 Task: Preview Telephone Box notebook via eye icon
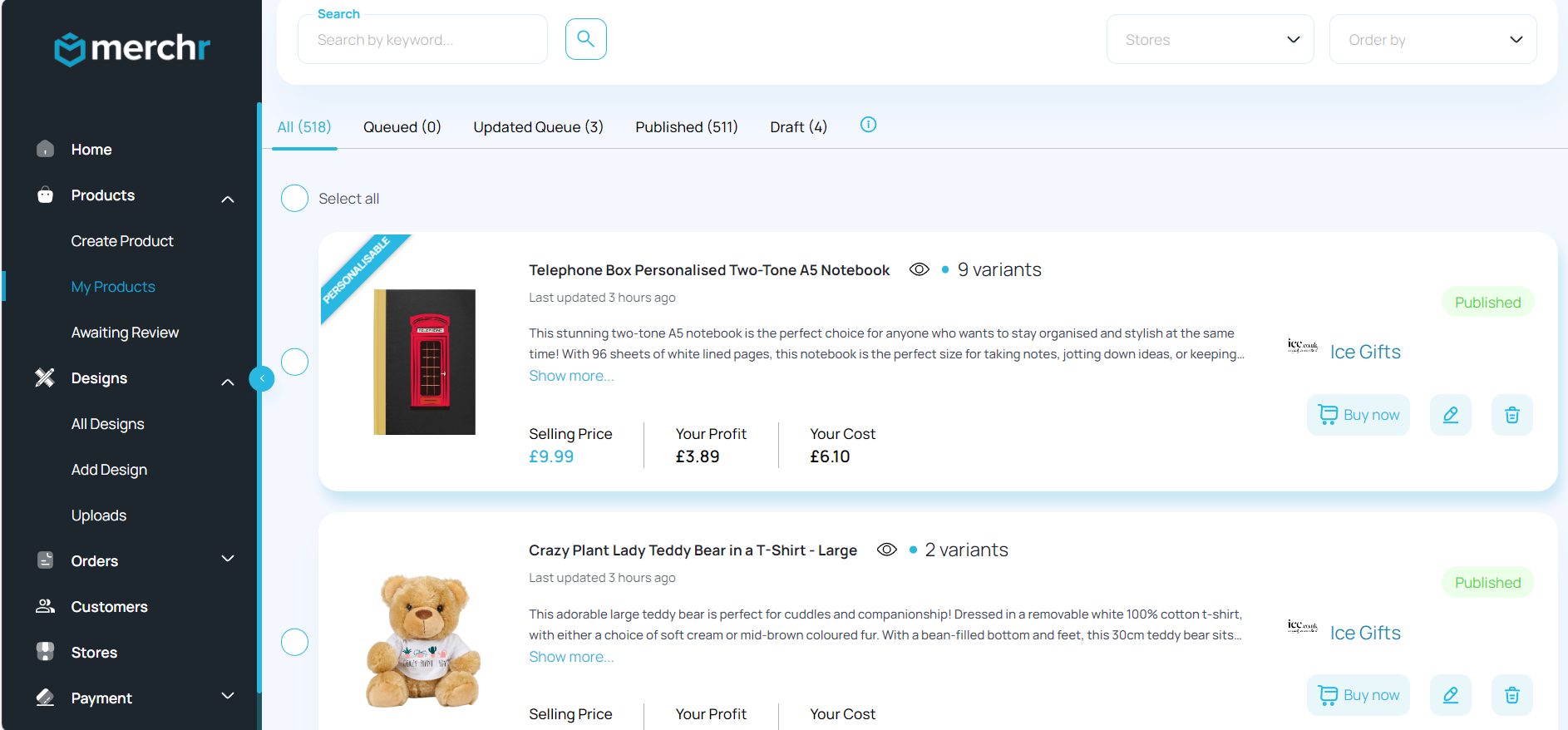(919, 269)
